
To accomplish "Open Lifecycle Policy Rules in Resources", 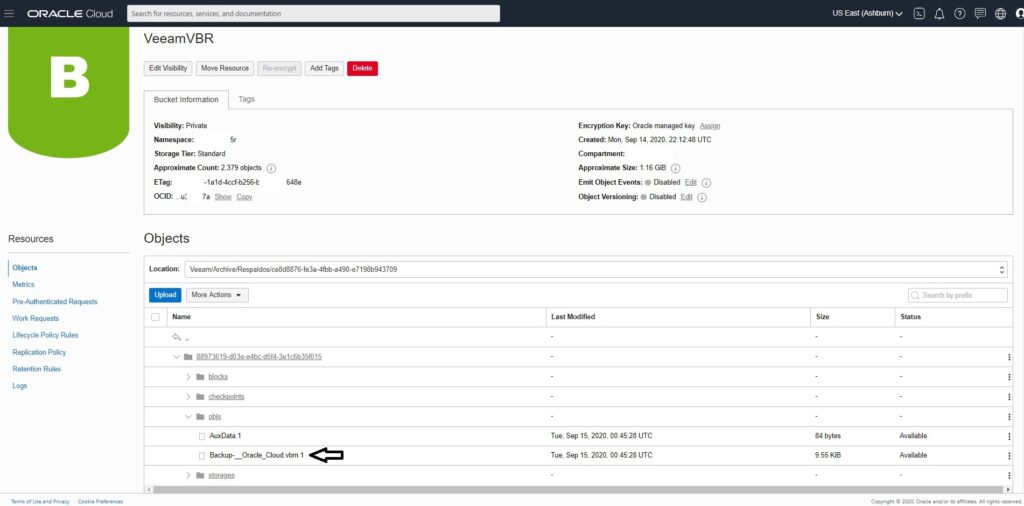I will point(45,335).
